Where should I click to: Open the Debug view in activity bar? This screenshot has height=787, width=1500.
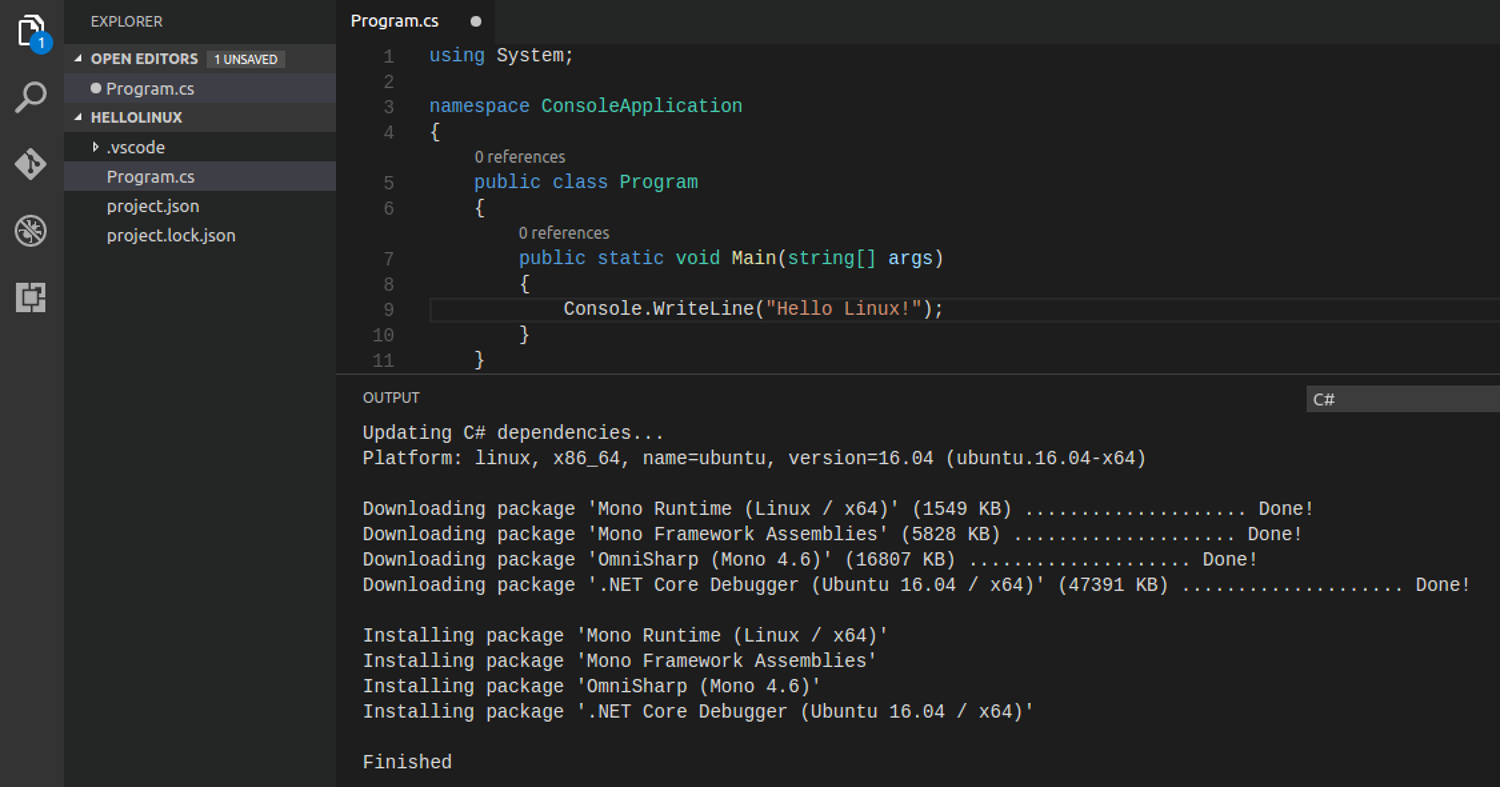(x=31, y=231)
